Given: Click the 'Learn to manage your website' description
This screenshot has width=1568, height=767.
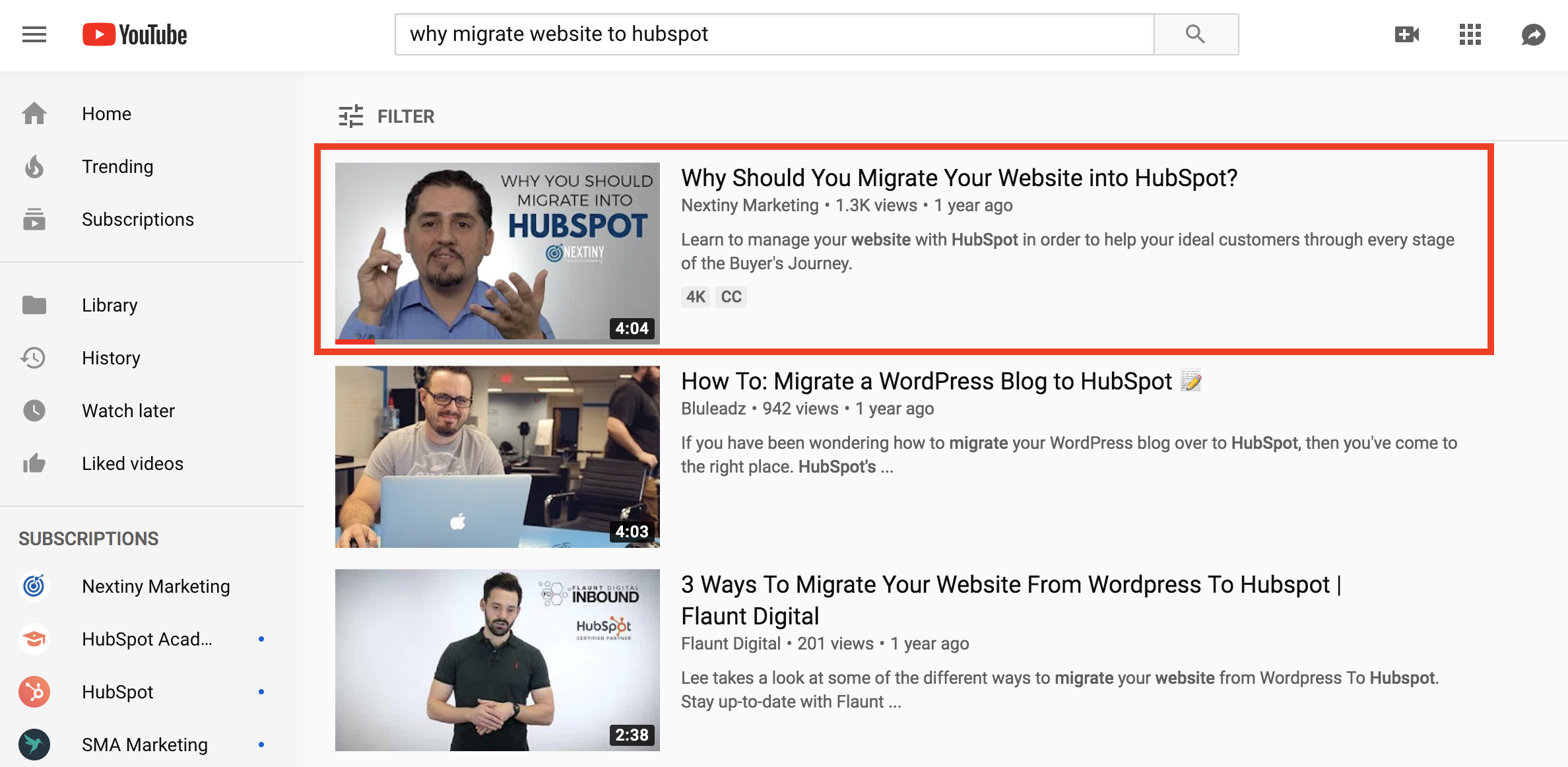Looking at the screenshot, I should 1068,251.
